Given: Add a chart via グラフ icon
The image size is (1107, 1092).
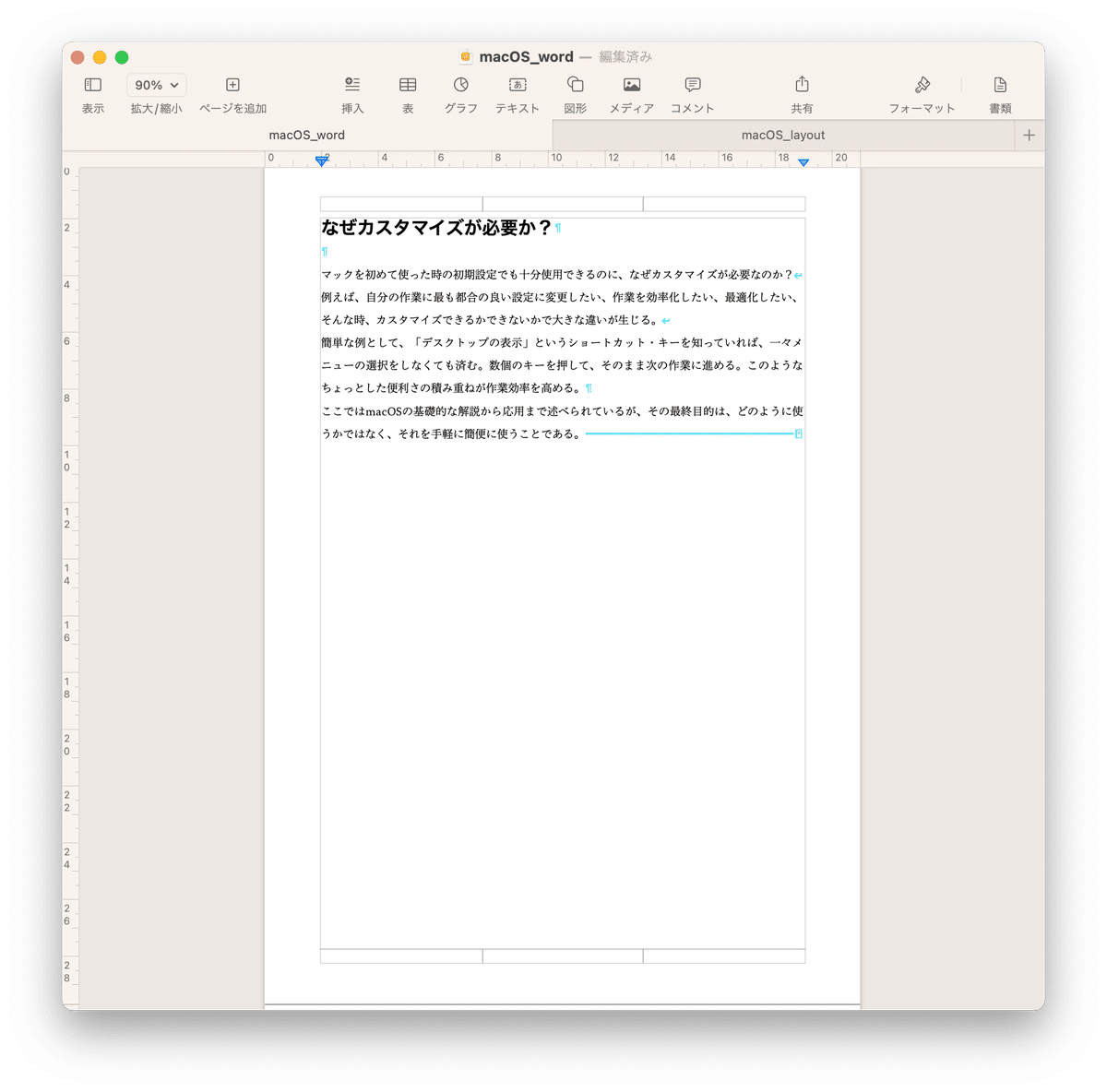Looking at the screenshot, I should coord(461,85).
